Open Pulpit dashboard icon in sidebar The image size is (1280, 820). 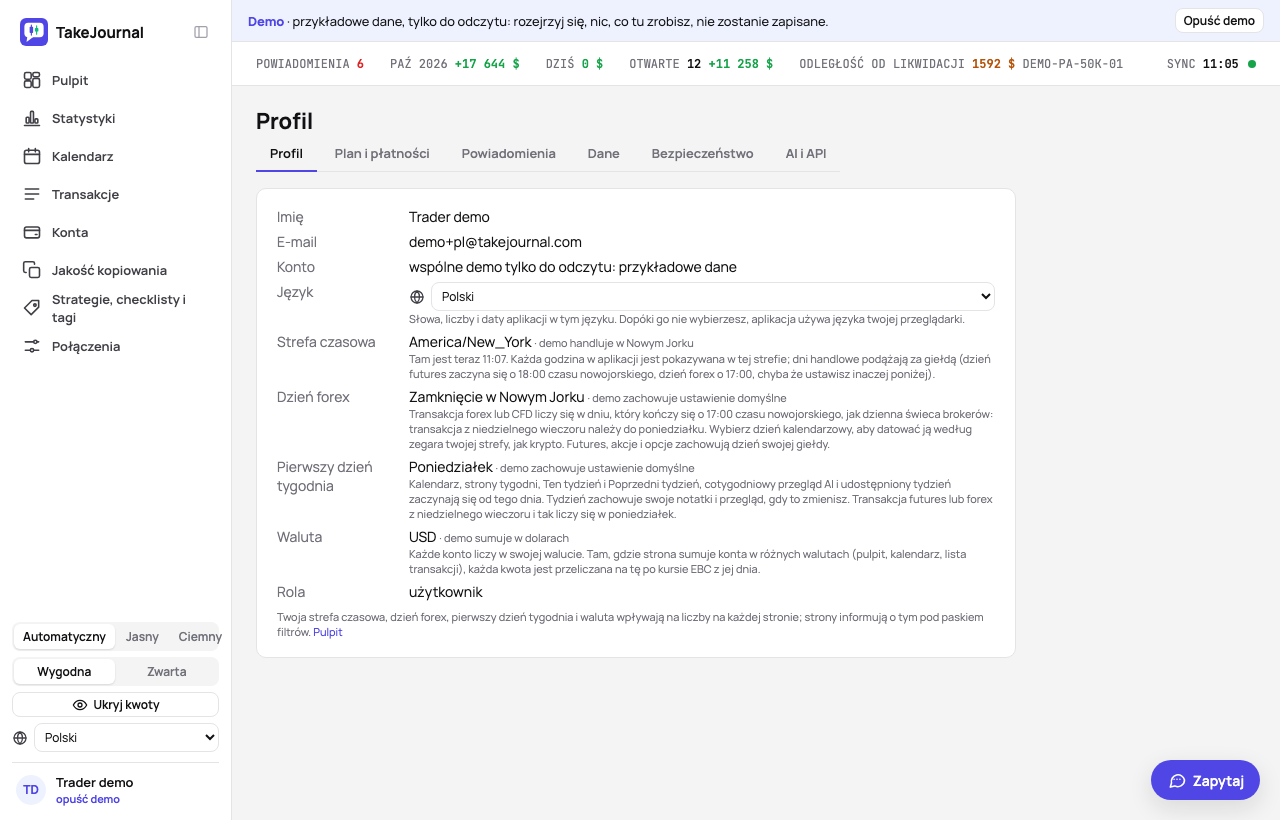[x=32, y=80]
